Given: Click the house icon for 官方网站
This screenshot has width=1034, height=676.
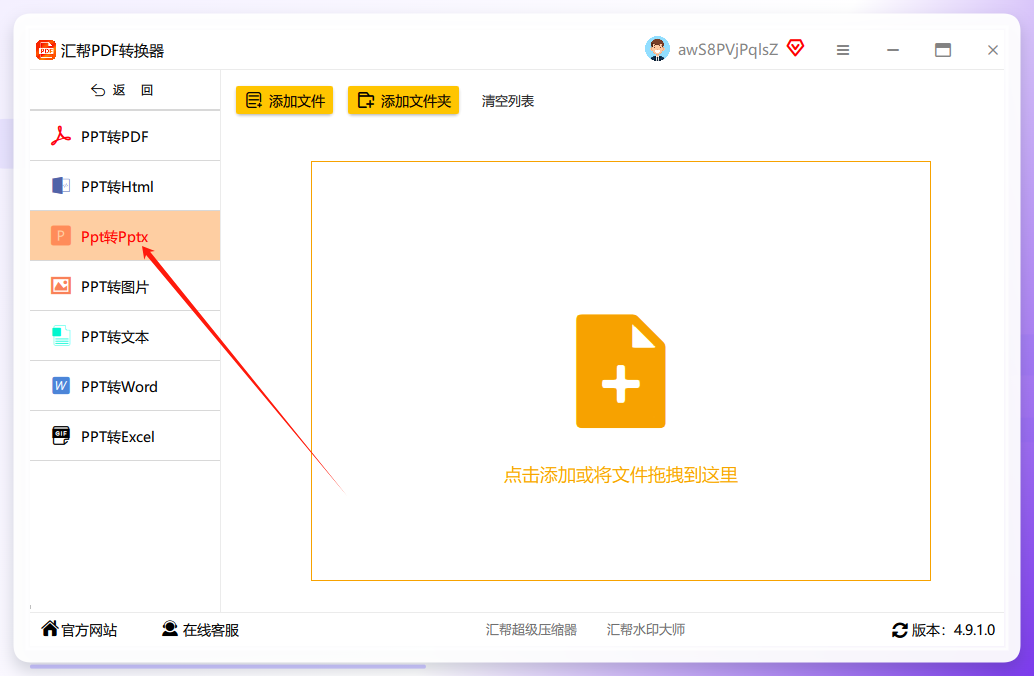Looking at the screenshot, I should (x=49, y=629).
